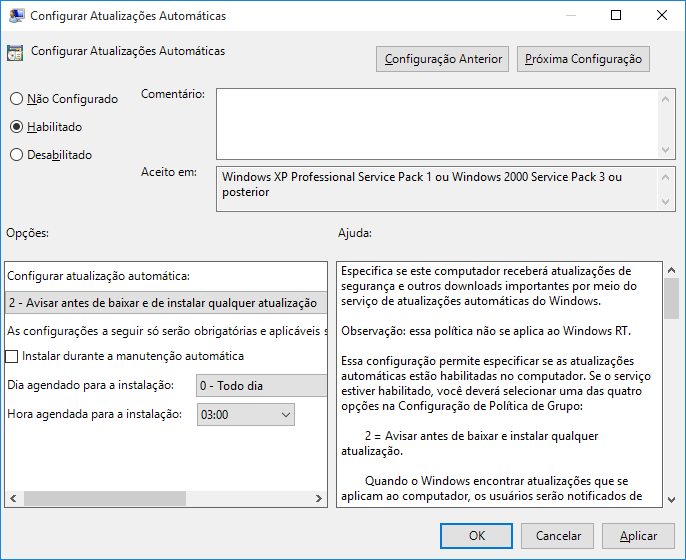
Task: Click inside the Comentário text field
Action: 438,124
